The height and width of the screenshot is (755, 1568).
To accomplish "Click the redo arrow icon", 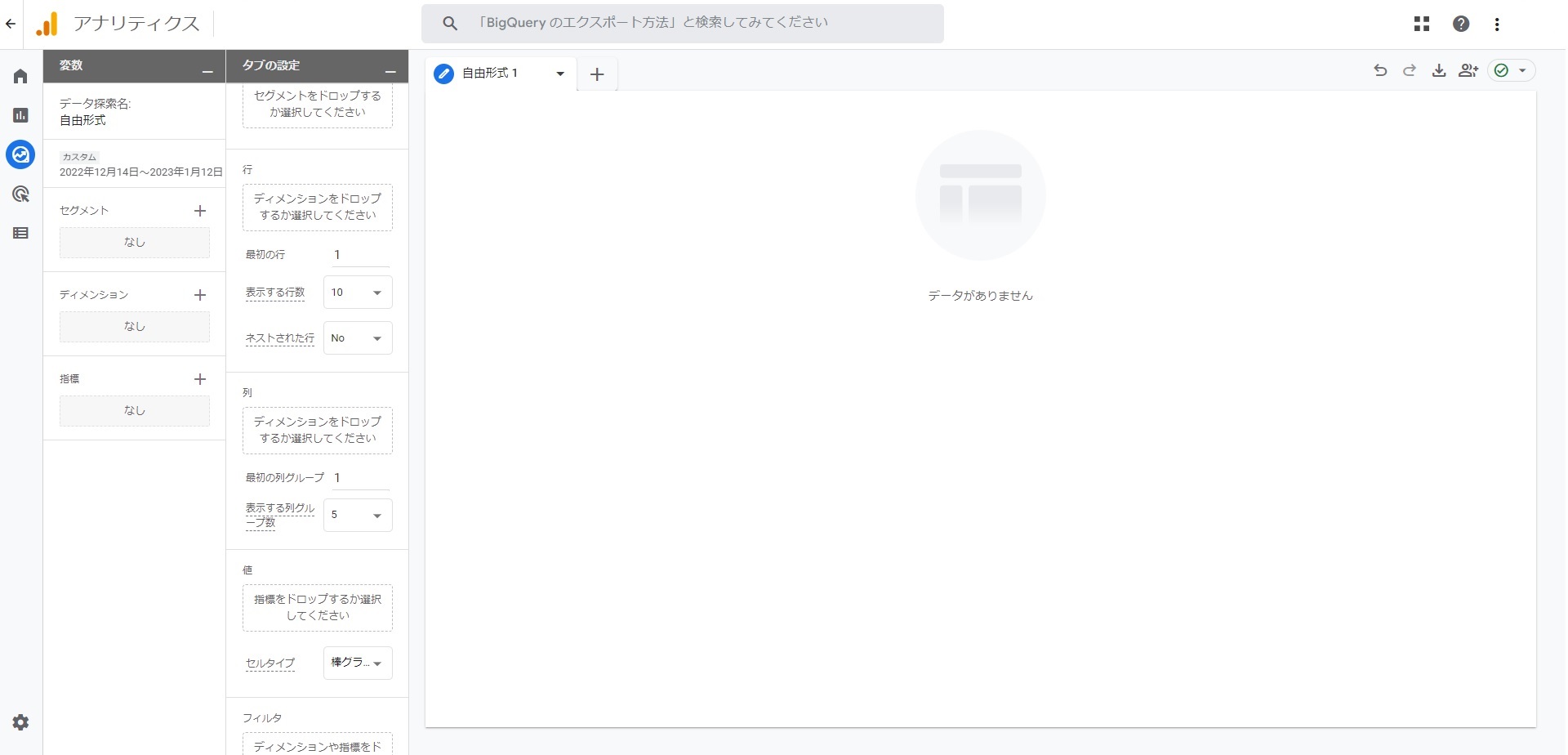I will [1410, 70].
